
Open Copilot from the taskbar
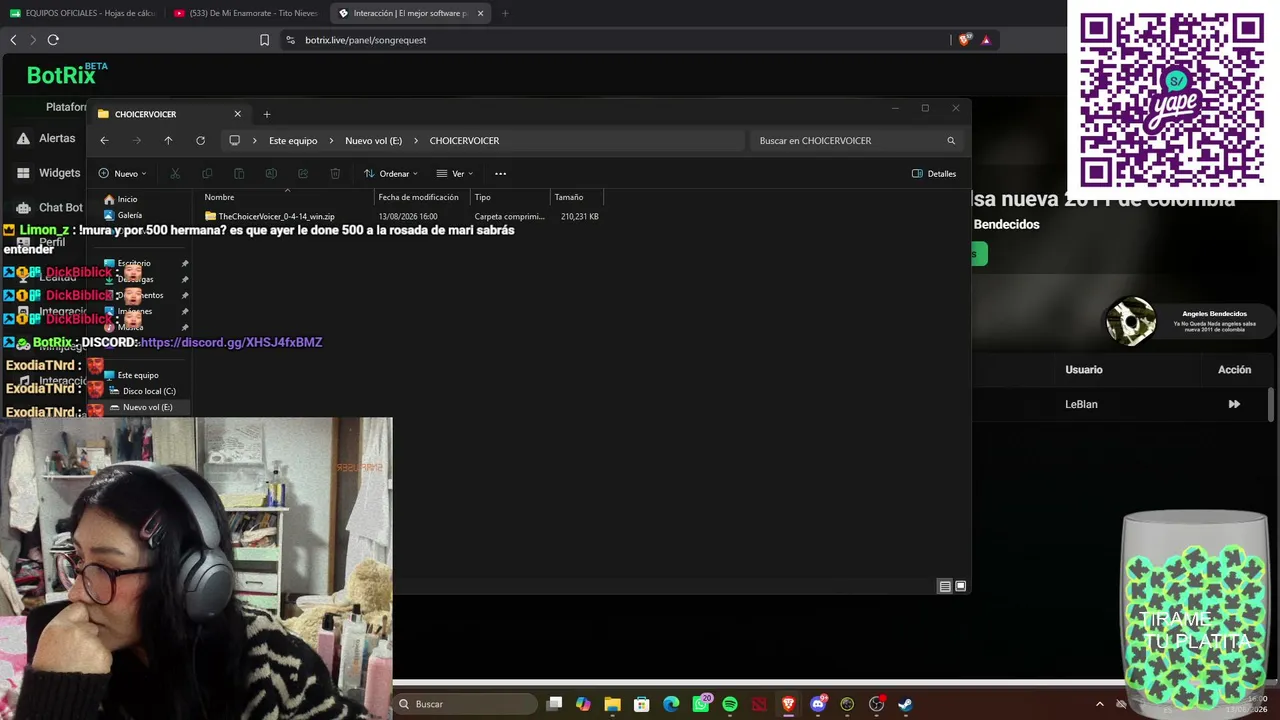pos(583,704)
